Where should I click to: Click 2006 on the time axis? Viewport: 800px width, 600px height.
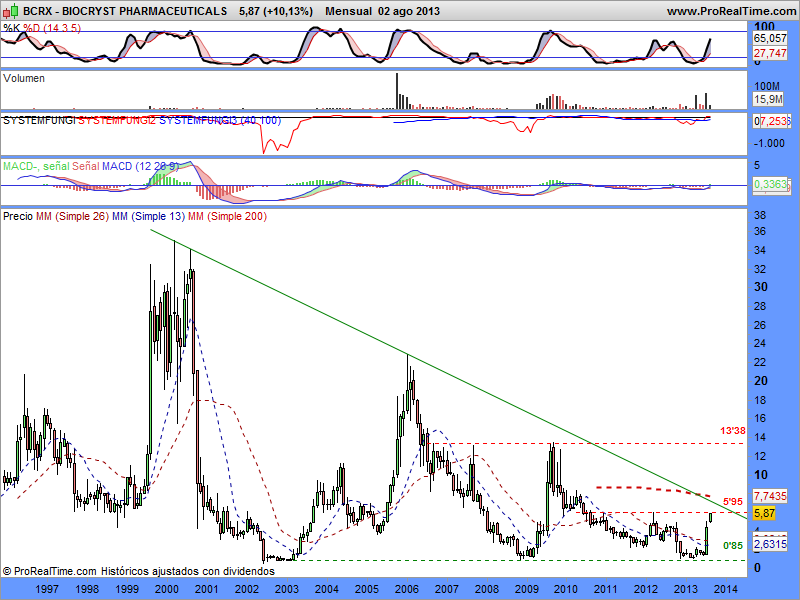tap(406, 590)
